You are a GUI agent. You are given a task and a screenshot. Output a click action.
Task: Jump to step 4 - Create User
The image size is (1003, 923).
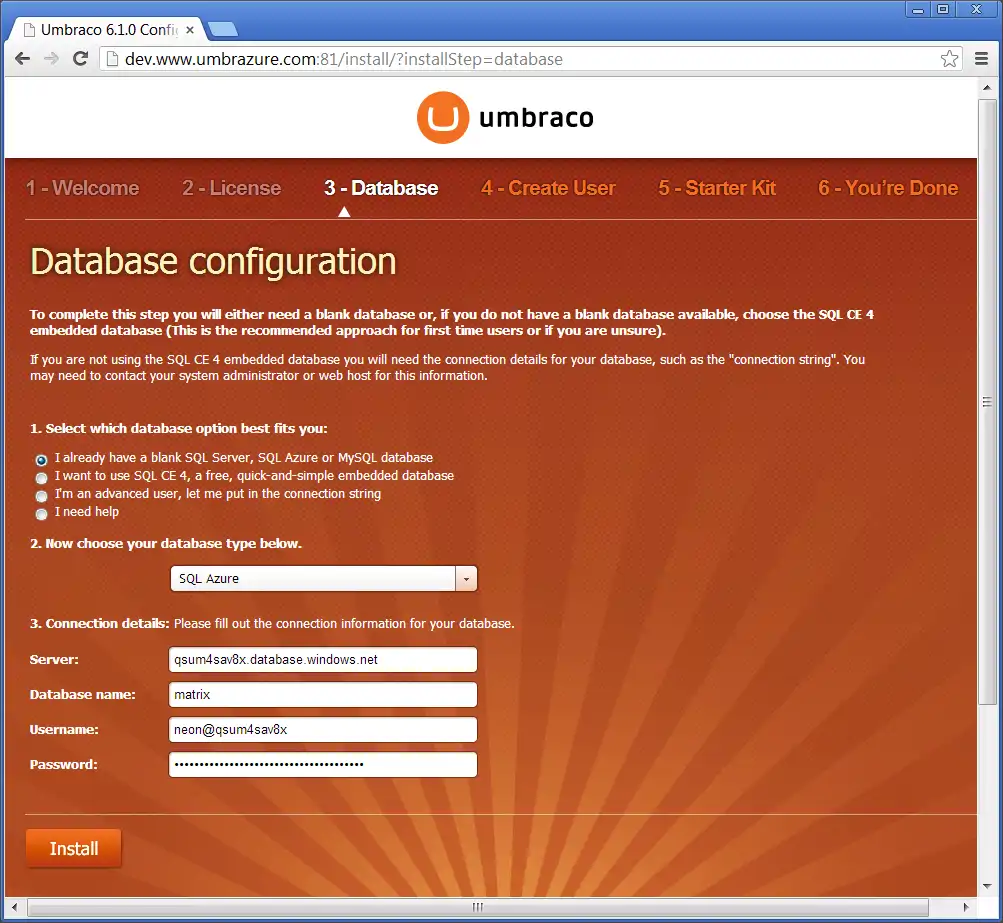coord(548,188)
